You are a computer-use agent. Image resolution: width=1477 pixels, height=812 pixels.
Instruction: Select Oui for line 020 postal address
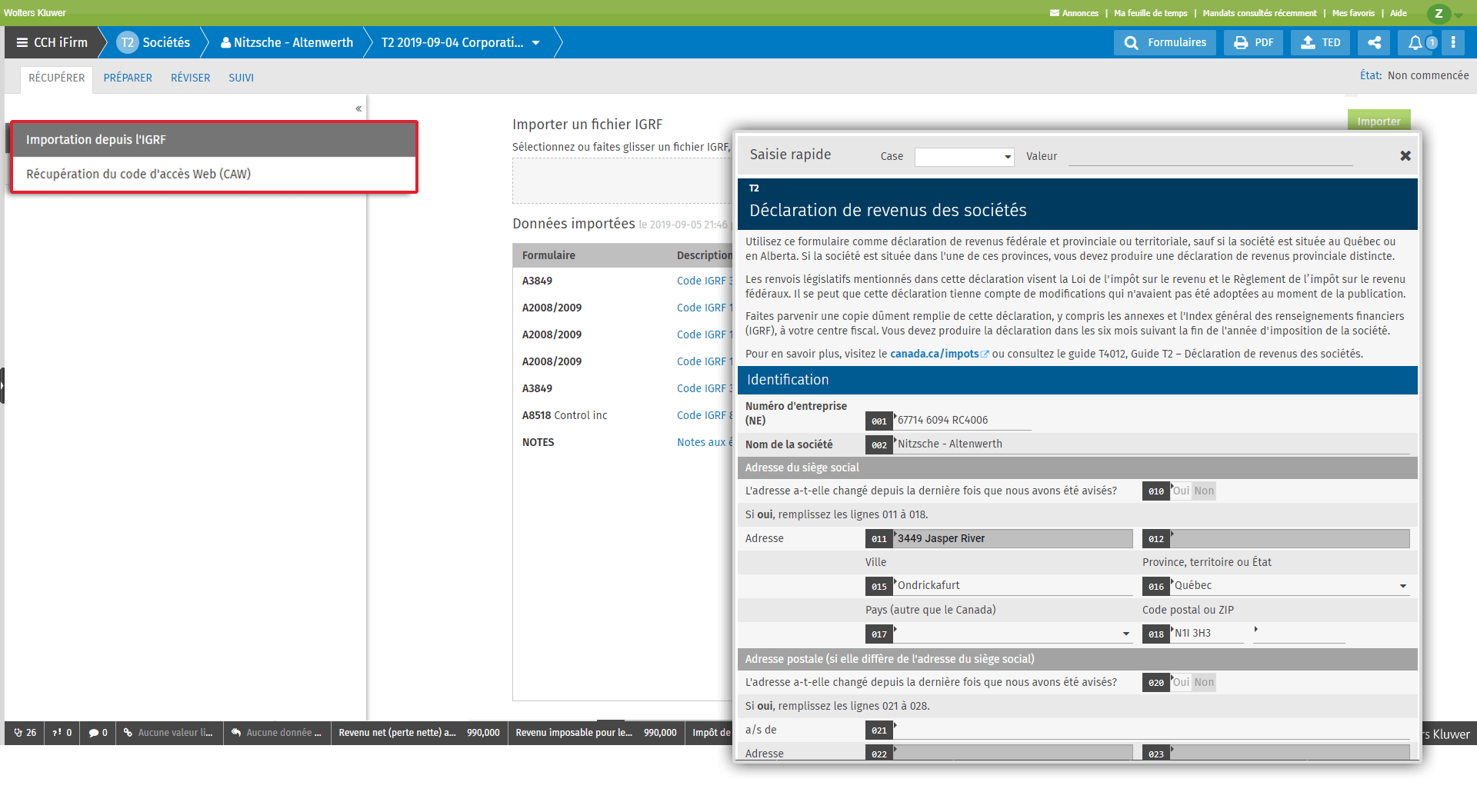(x=1181, y=683)
